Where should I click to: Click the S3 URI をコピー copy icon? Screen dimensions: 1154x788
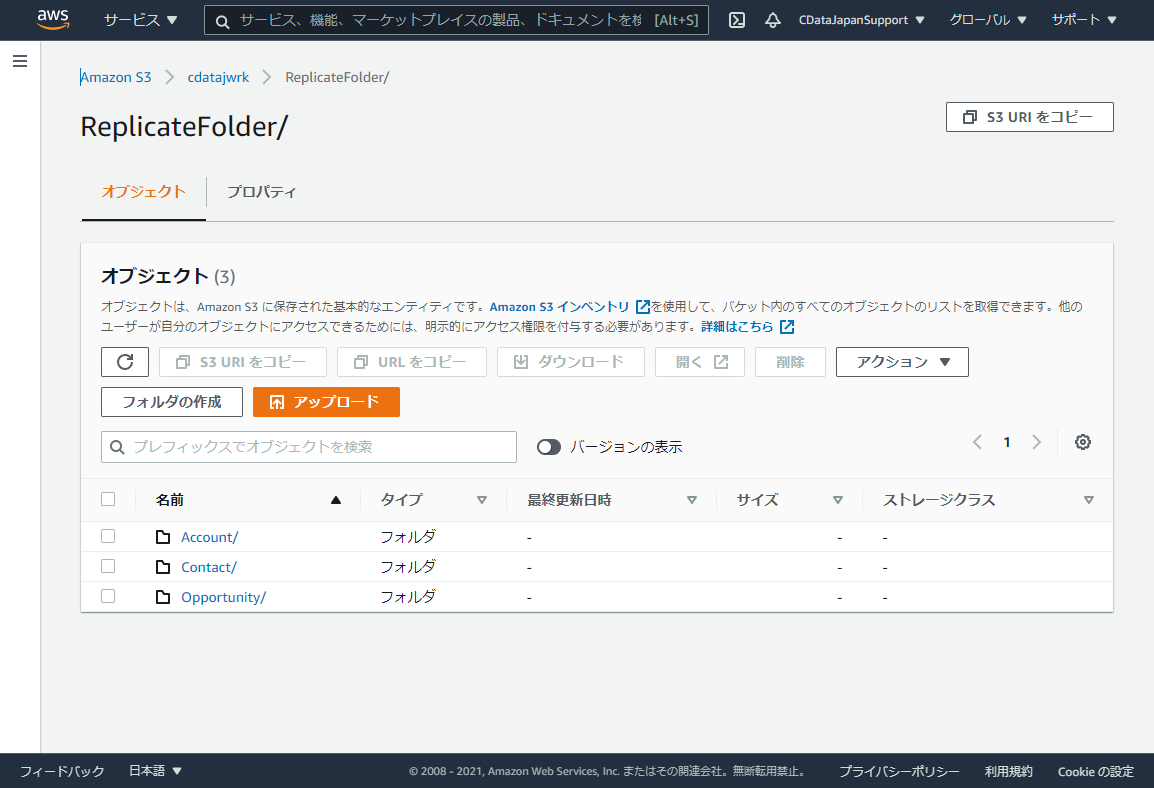click(968, 117)
